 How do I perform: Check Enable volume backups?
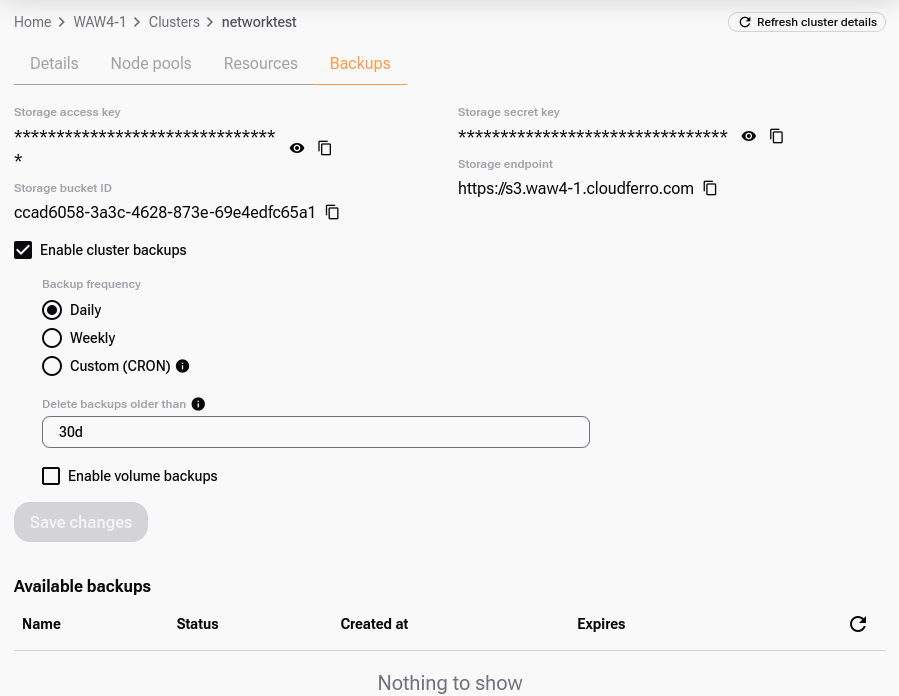pyautogui.click(x=51, y=476)
